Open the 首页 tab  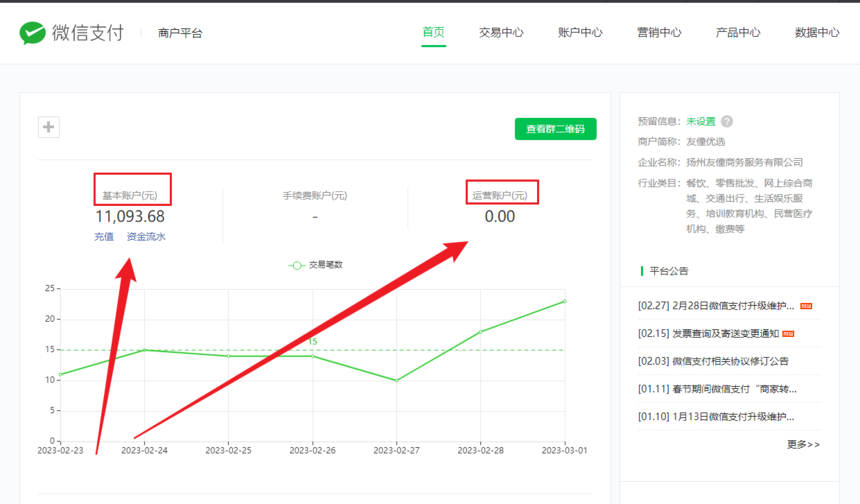433,32
